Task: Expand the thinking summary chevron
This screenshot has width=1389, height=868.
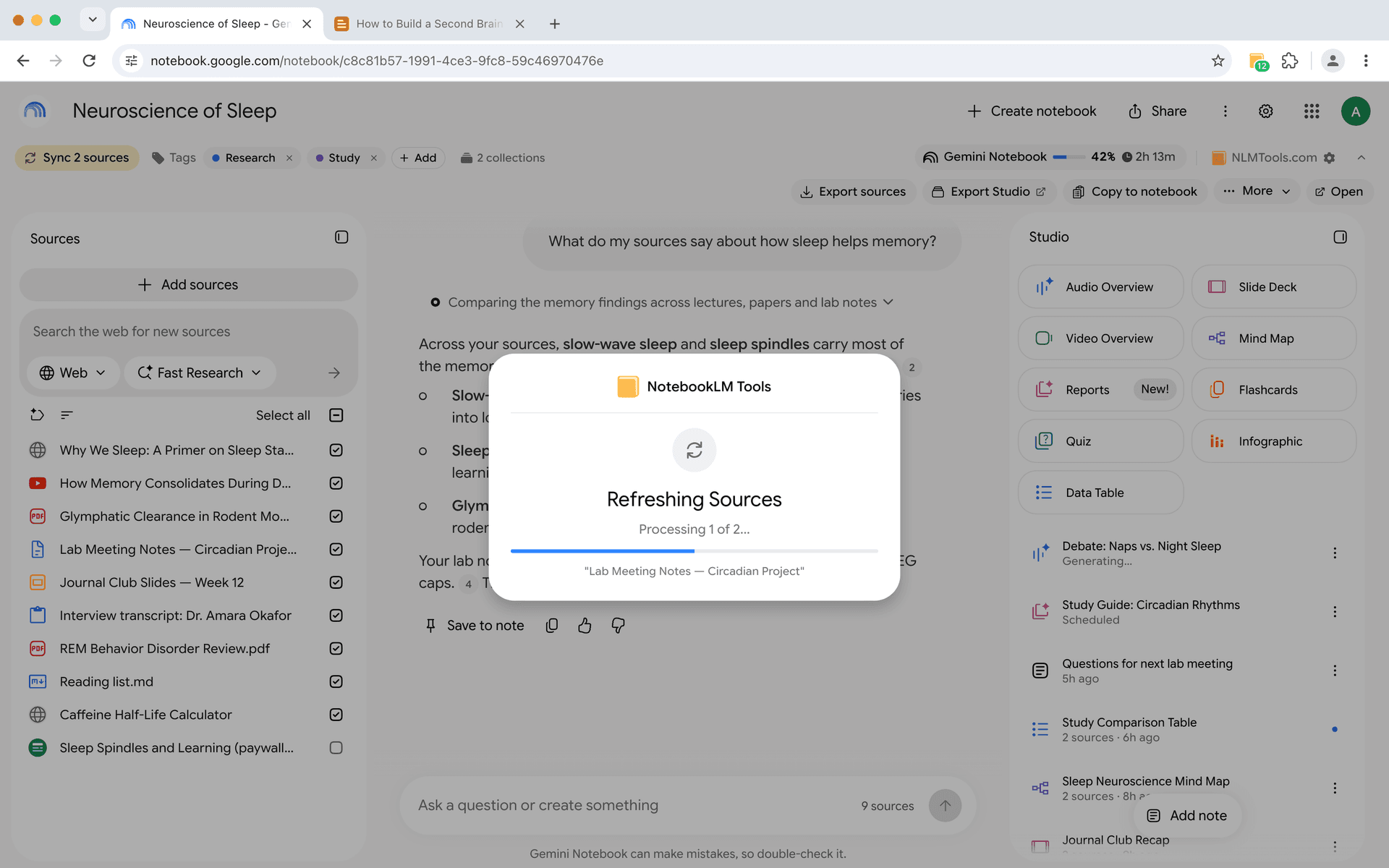Action: [888, 302]
